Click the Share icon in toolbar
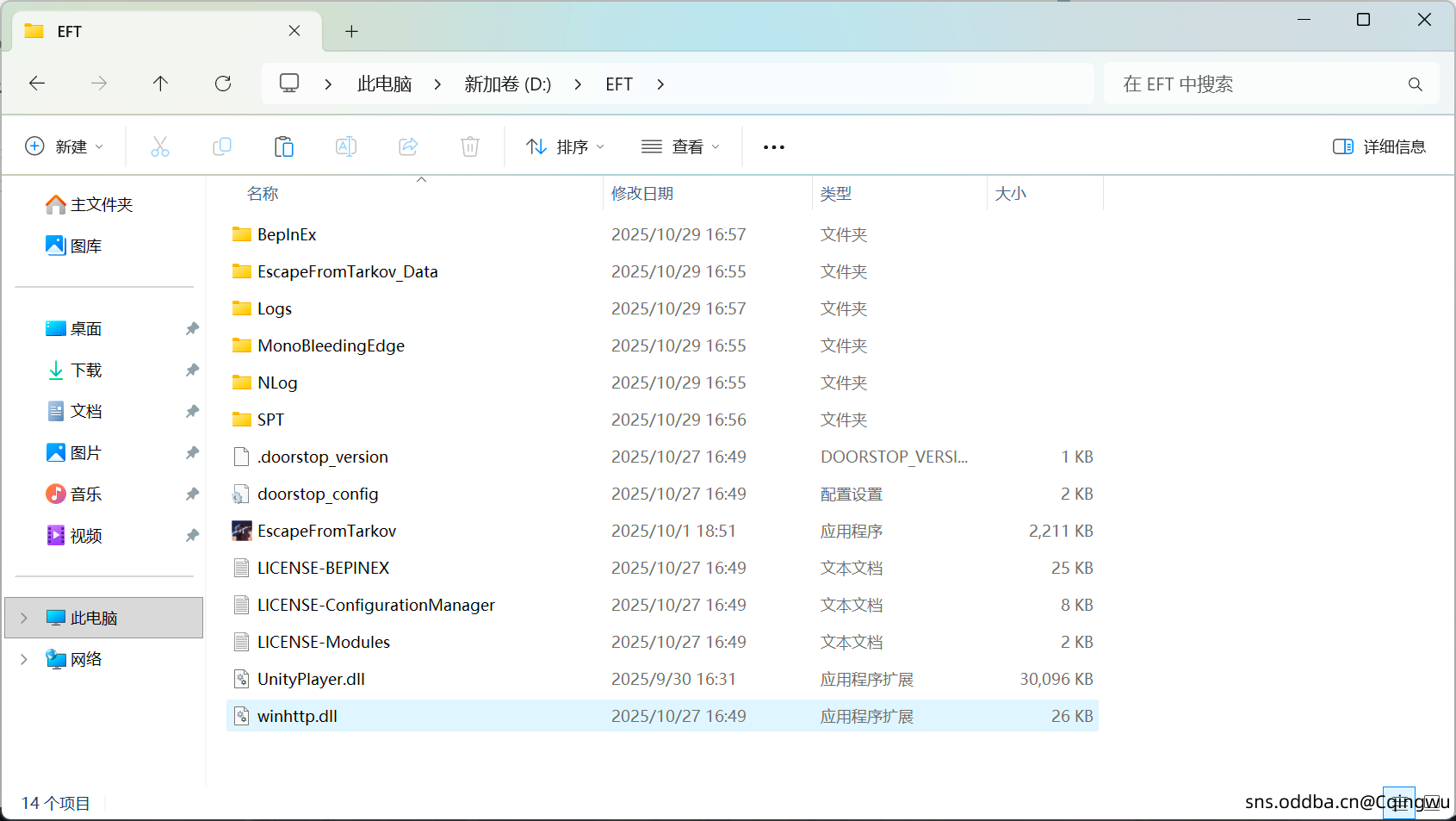1456x821 pixels. [x=408, y=146]
